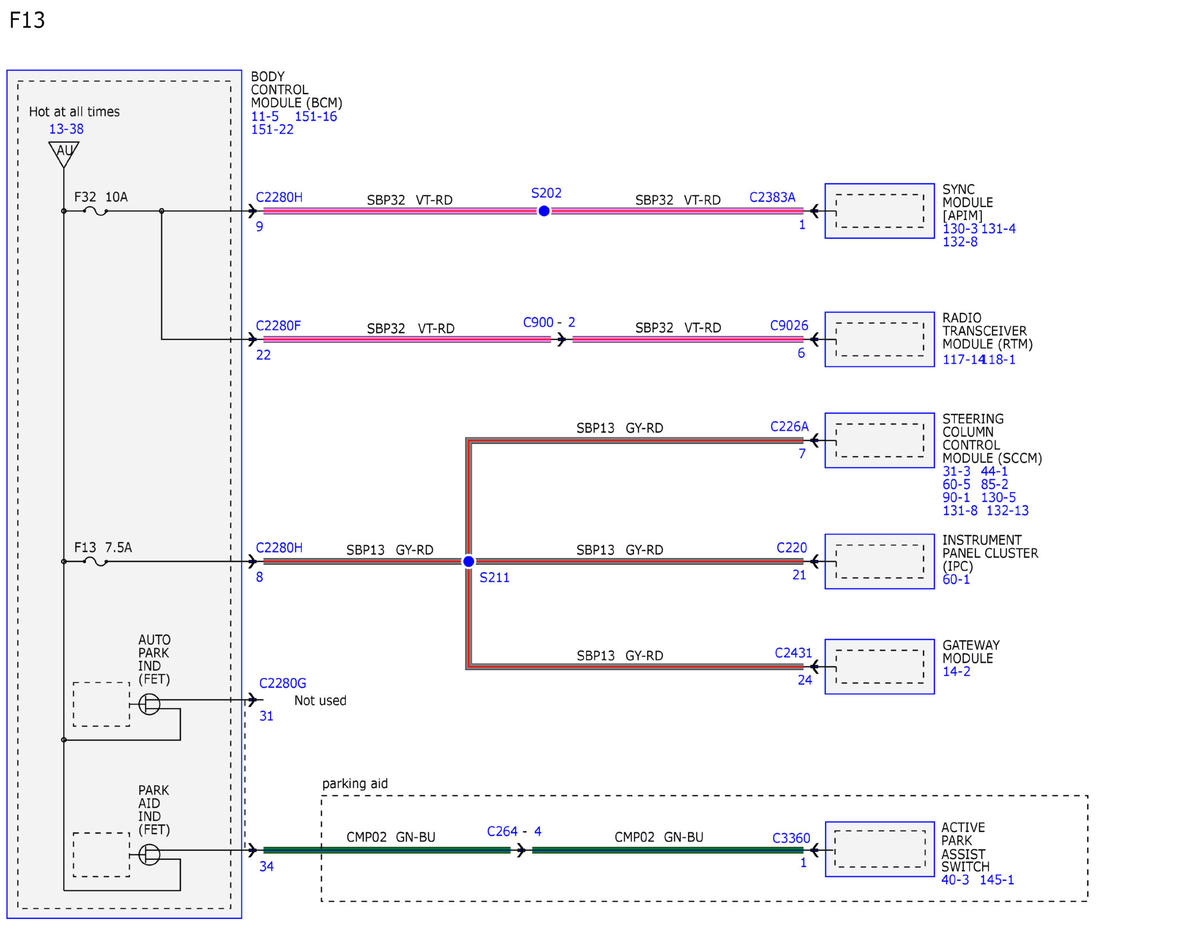1200x927 pixels.
Task: Click the AU power triangle symbol
Action: coord(63,153)
